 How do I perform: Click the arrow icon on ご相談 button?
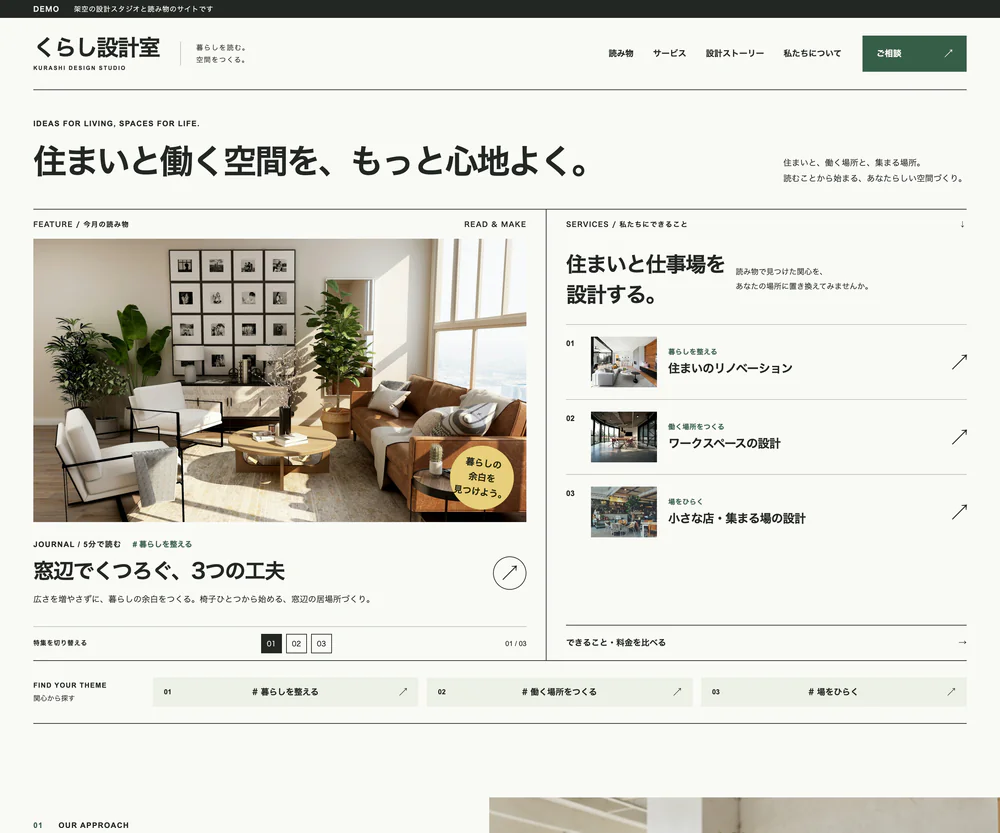point(948,54)
